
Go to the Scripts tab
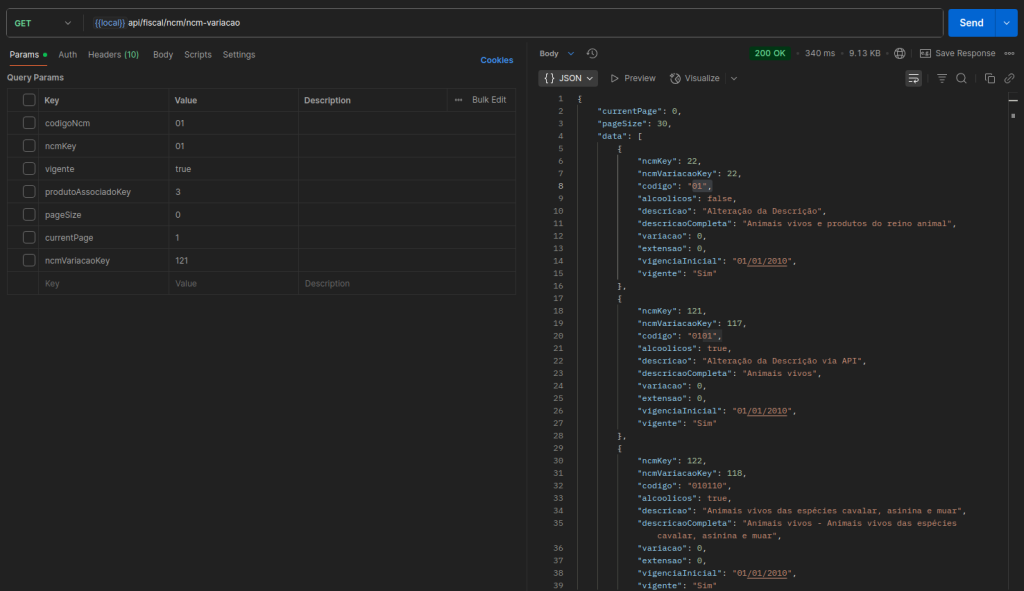tap(198, 55)
